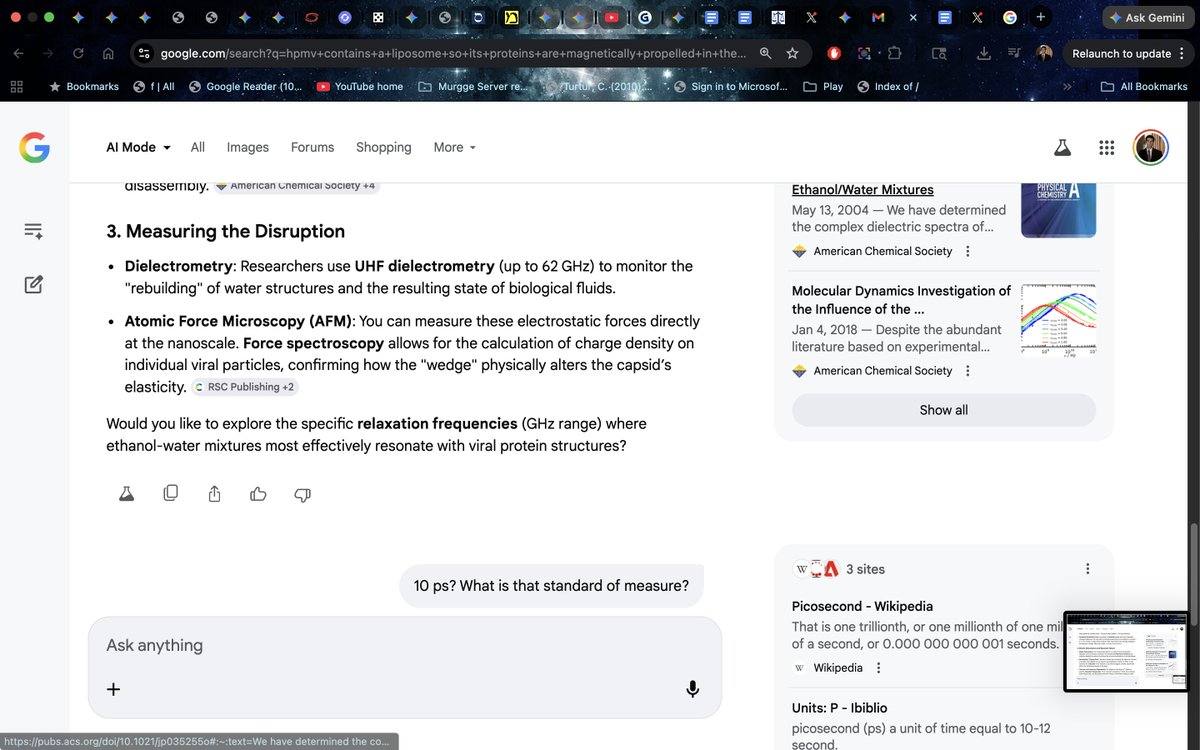Open the Google logo home link
Viewport: 1200px width, 750px height.
[34, 148]
